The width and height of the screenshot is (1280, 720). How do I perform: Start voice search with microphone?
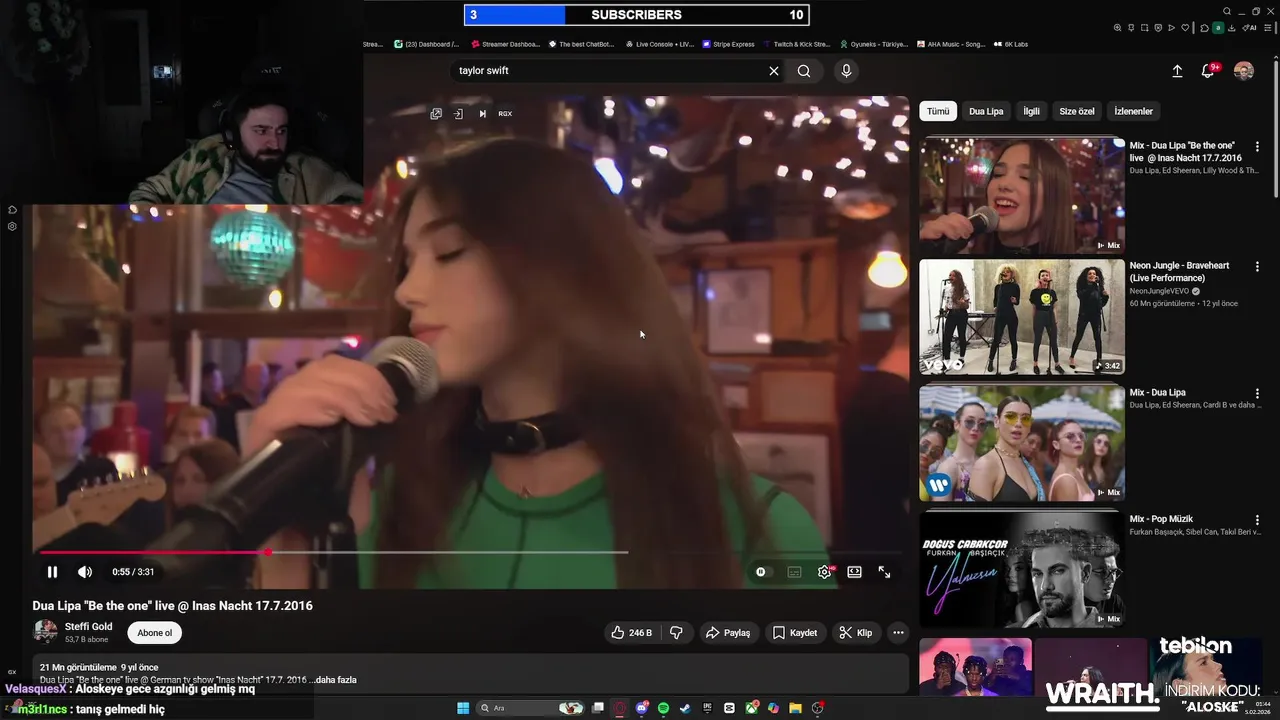(846, 71)
